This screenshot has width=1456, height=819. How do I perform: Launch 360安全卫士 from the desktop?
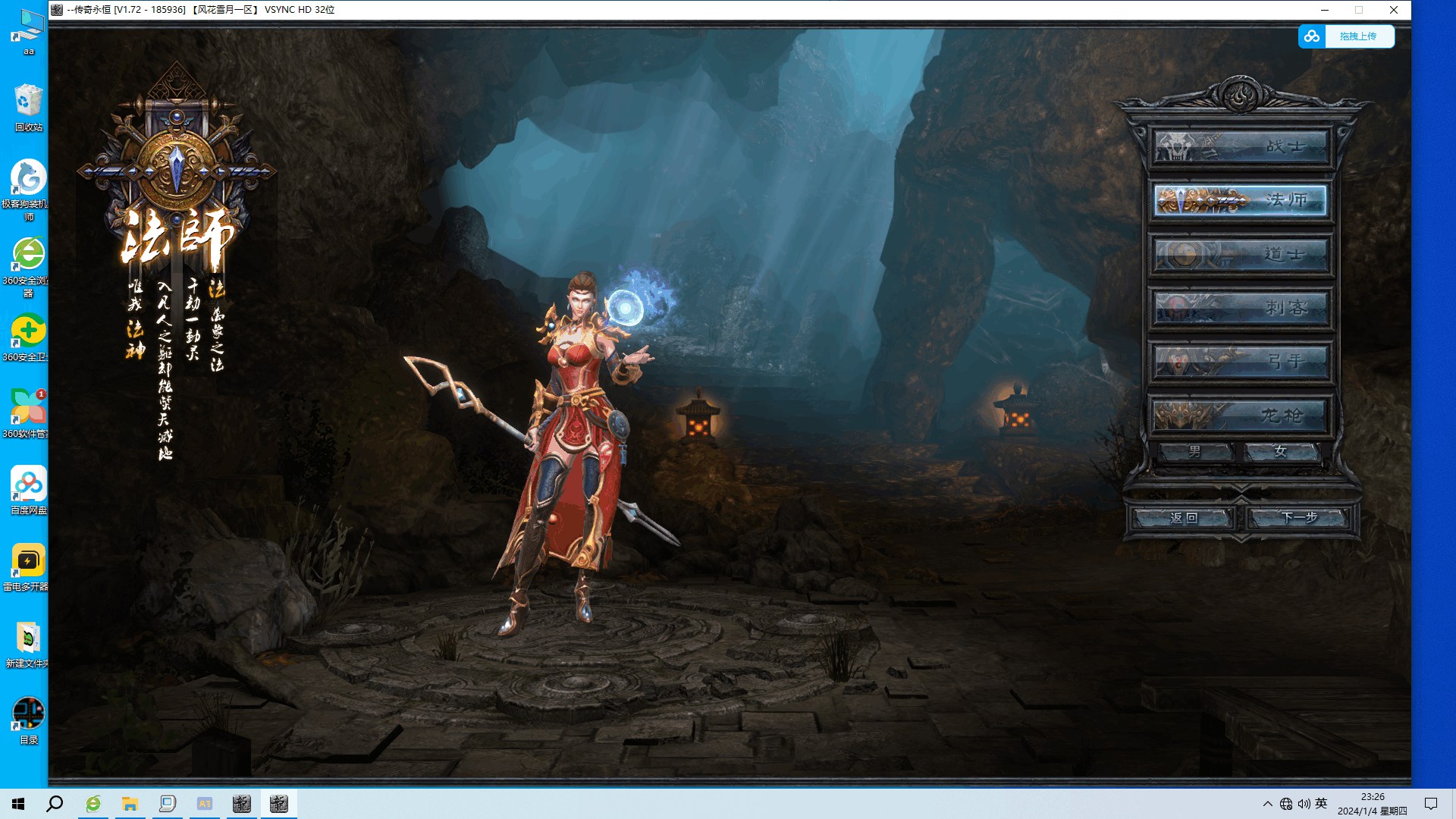coord(29,337)
